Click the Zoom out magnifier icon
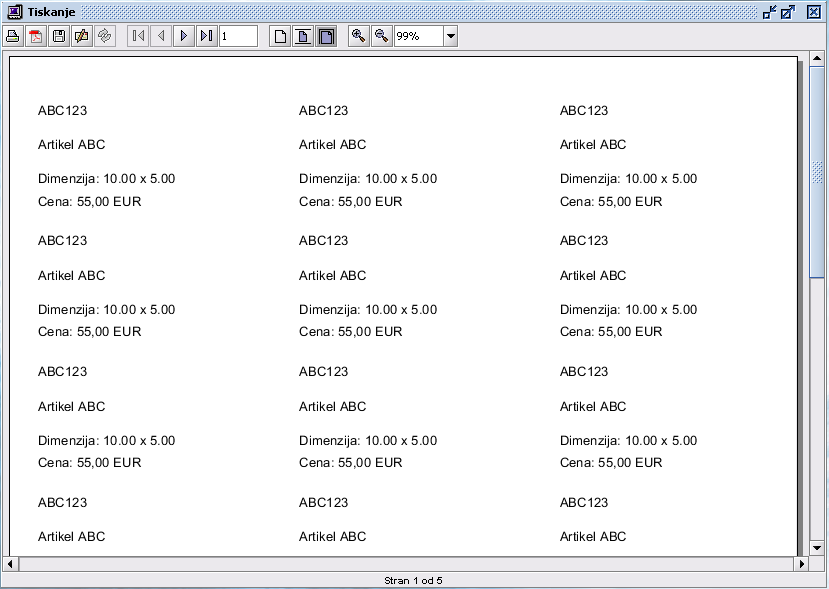The width and height of the screenshot is (829, 589). coord(381,36)
